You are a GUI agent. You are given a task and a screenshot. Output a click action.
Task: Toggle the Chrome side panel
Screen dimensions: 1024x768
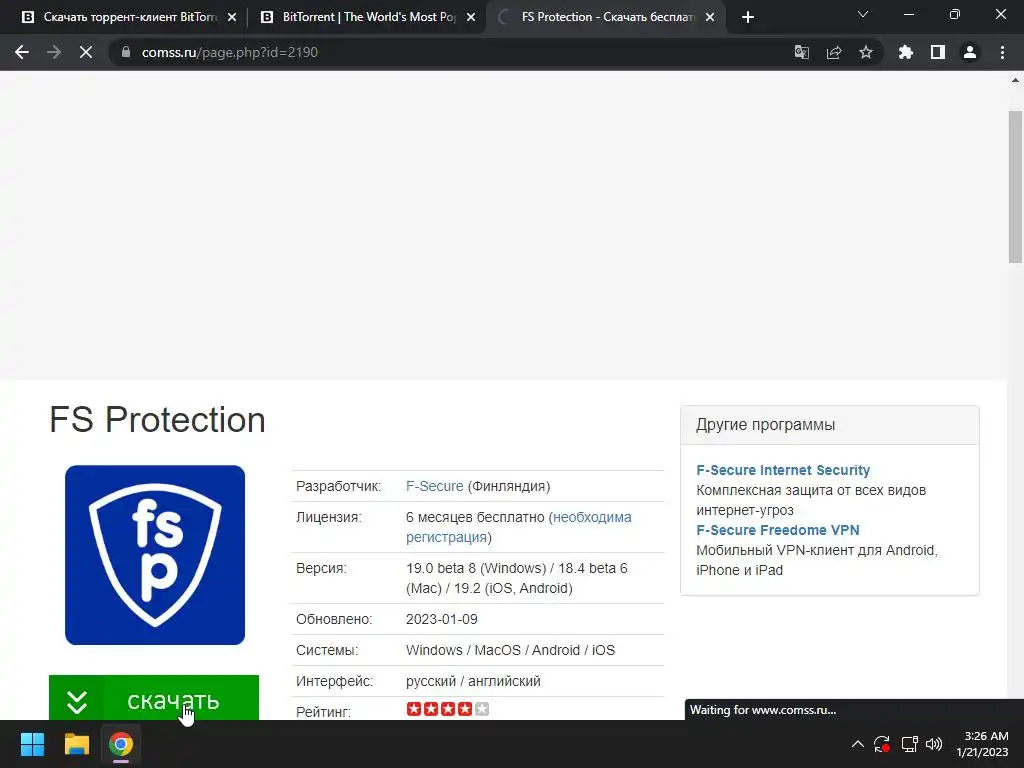click(x=938, y=52)
